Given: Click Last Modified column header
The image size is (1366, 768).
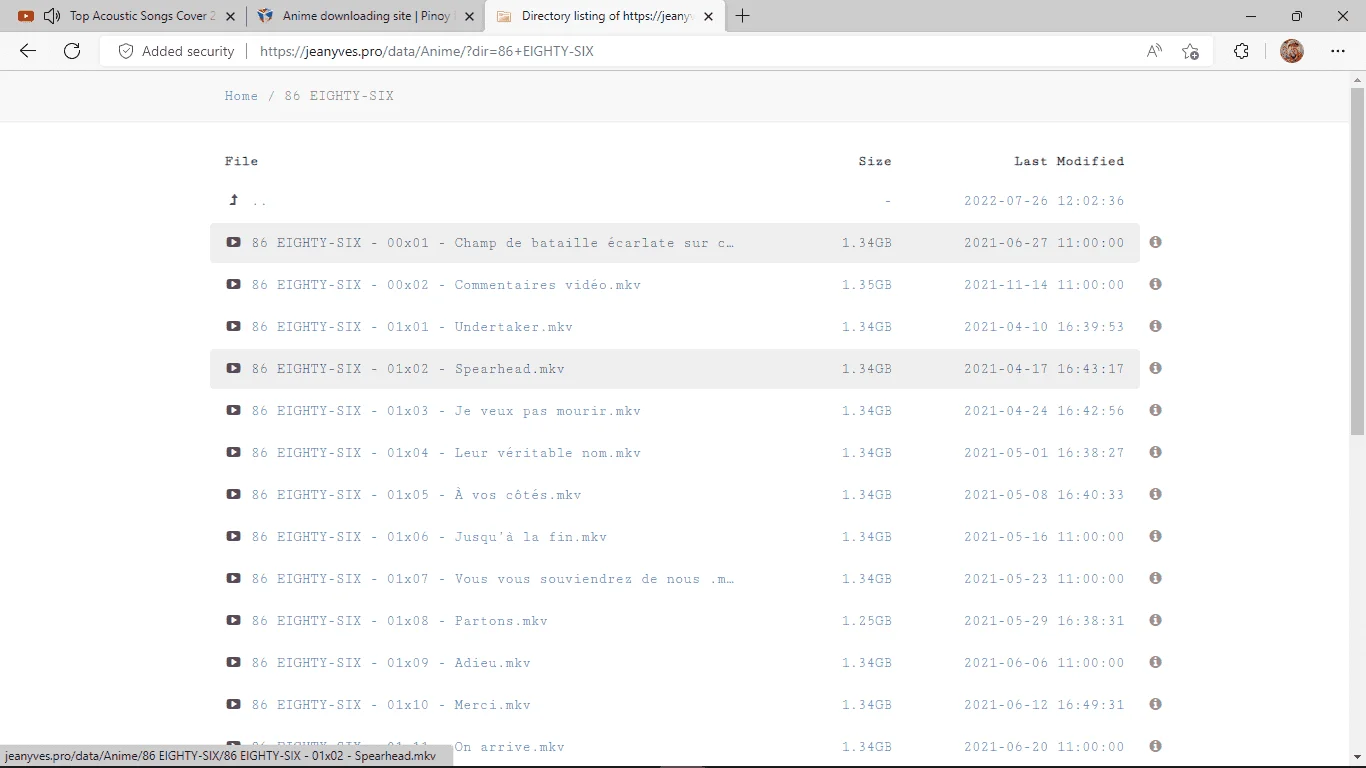Looking at the screenshot, I should [1069, 161].
